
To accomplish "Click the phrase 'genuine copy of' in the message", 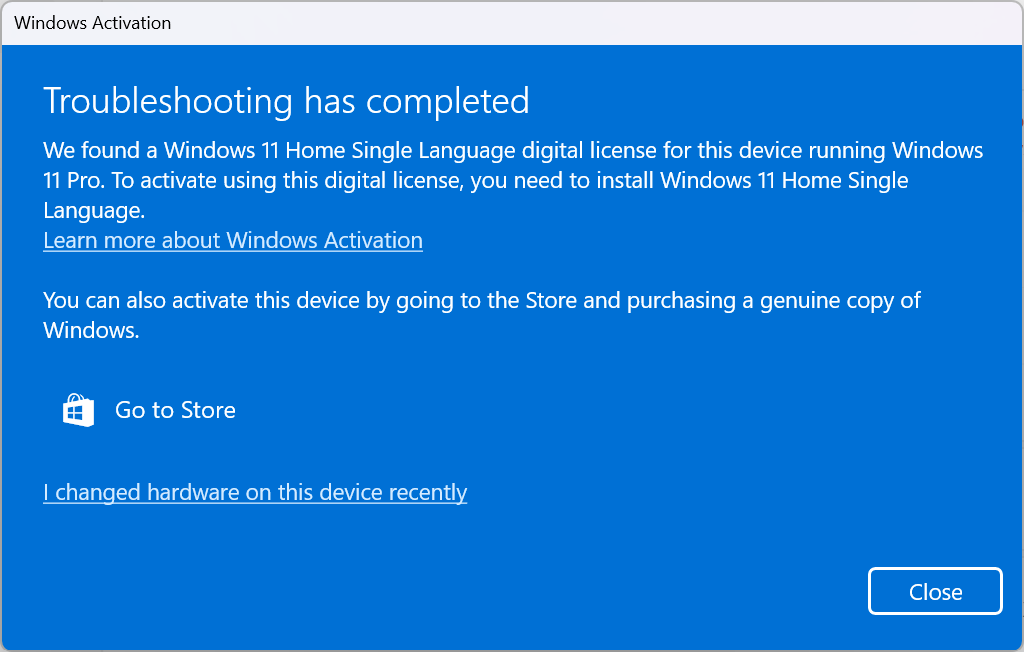I will pyautogui.click(x=840, y=301).
